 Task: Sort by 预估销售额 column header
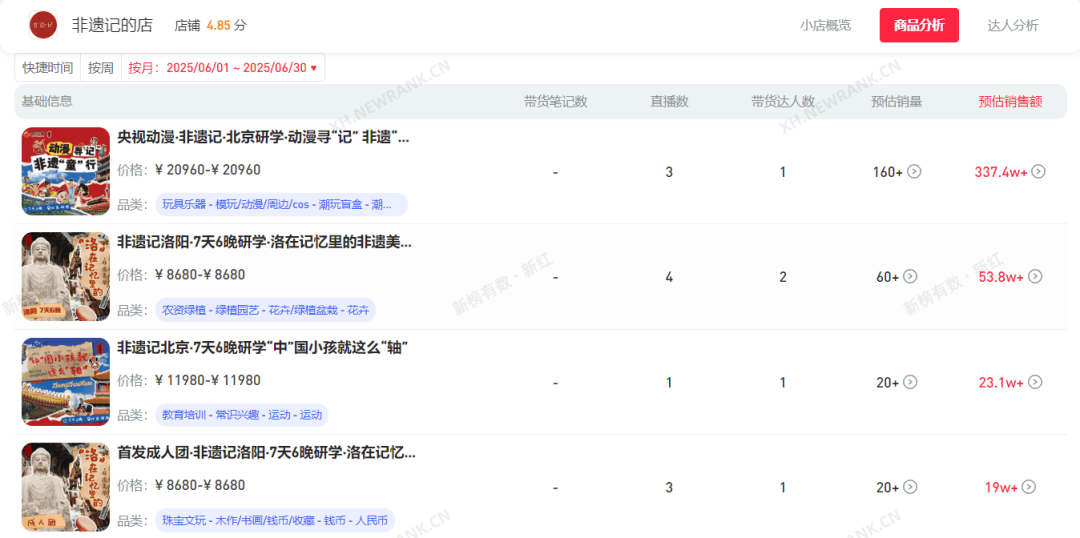coord(1010,101)
